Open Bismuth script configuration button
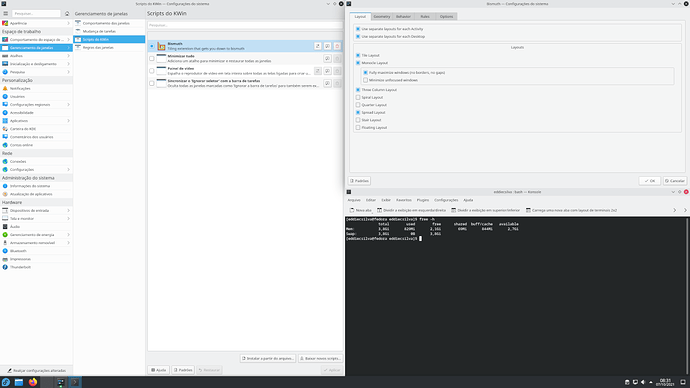Viewport: 690px width, 388px height. pos(318,46)
